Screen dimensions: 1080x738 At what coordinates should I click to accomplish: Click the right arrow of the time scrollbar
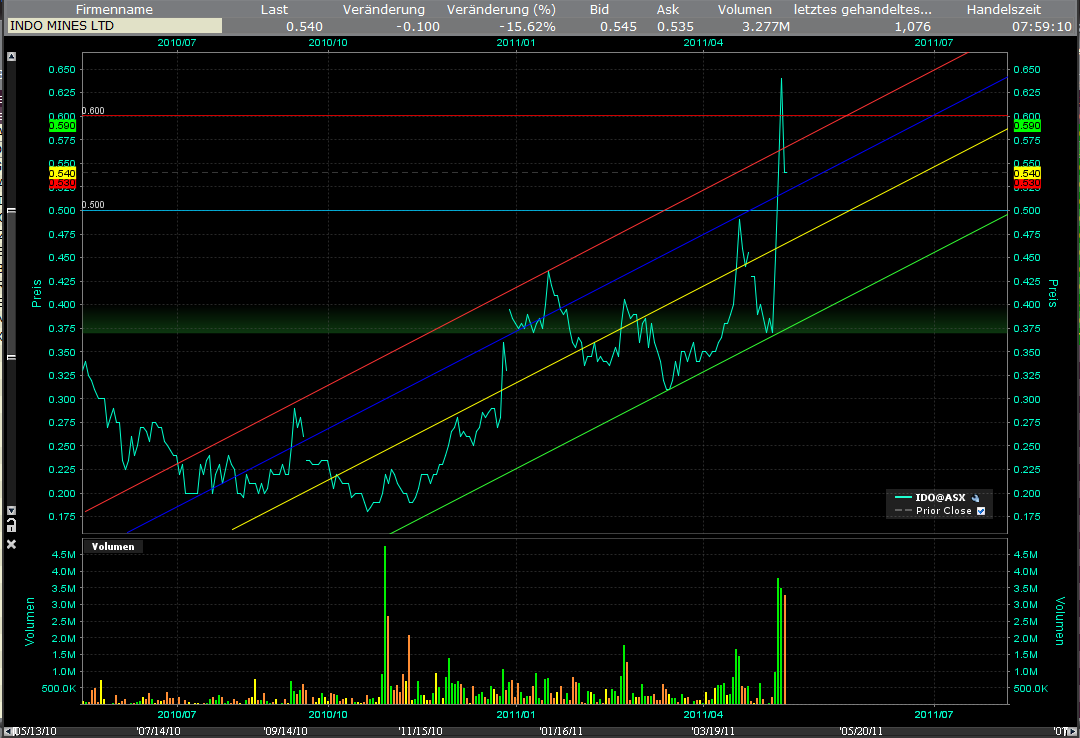pyautogui.click(x=1074, y=731)
